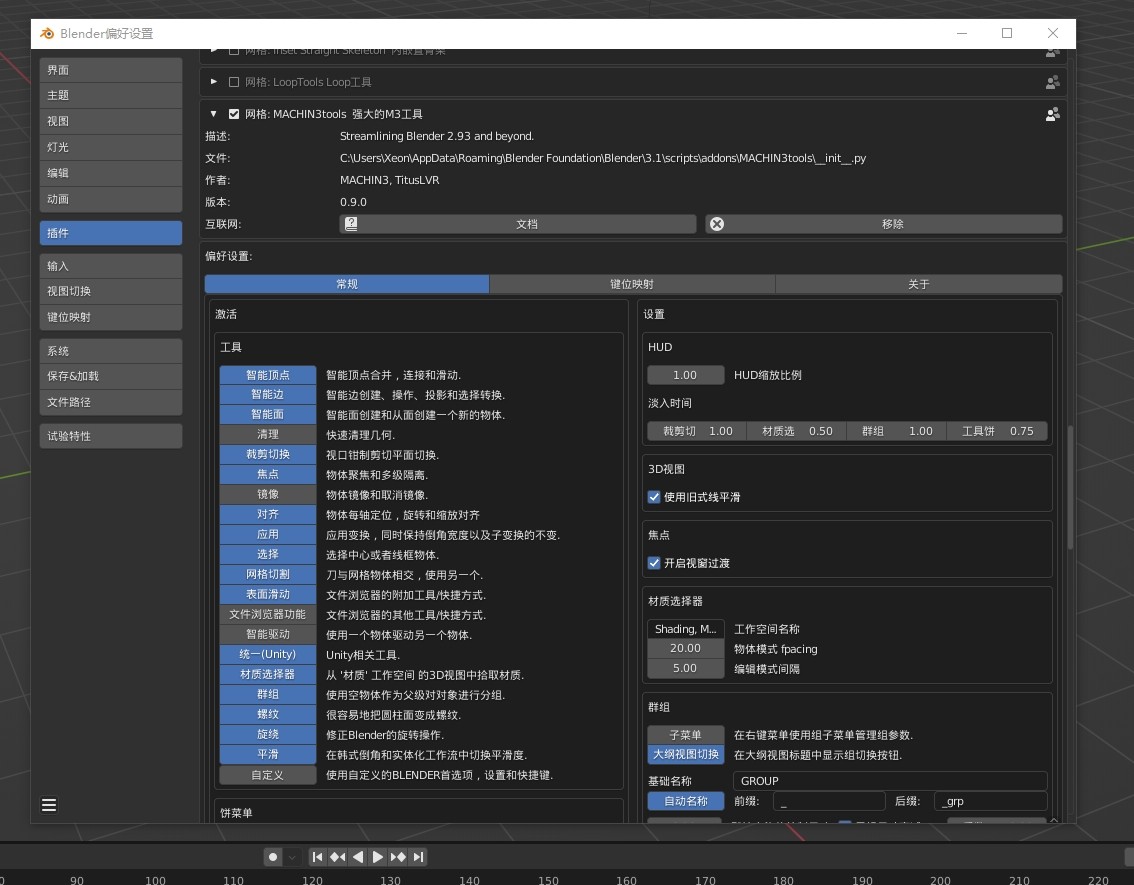Open 主题 preferences section

111,95
